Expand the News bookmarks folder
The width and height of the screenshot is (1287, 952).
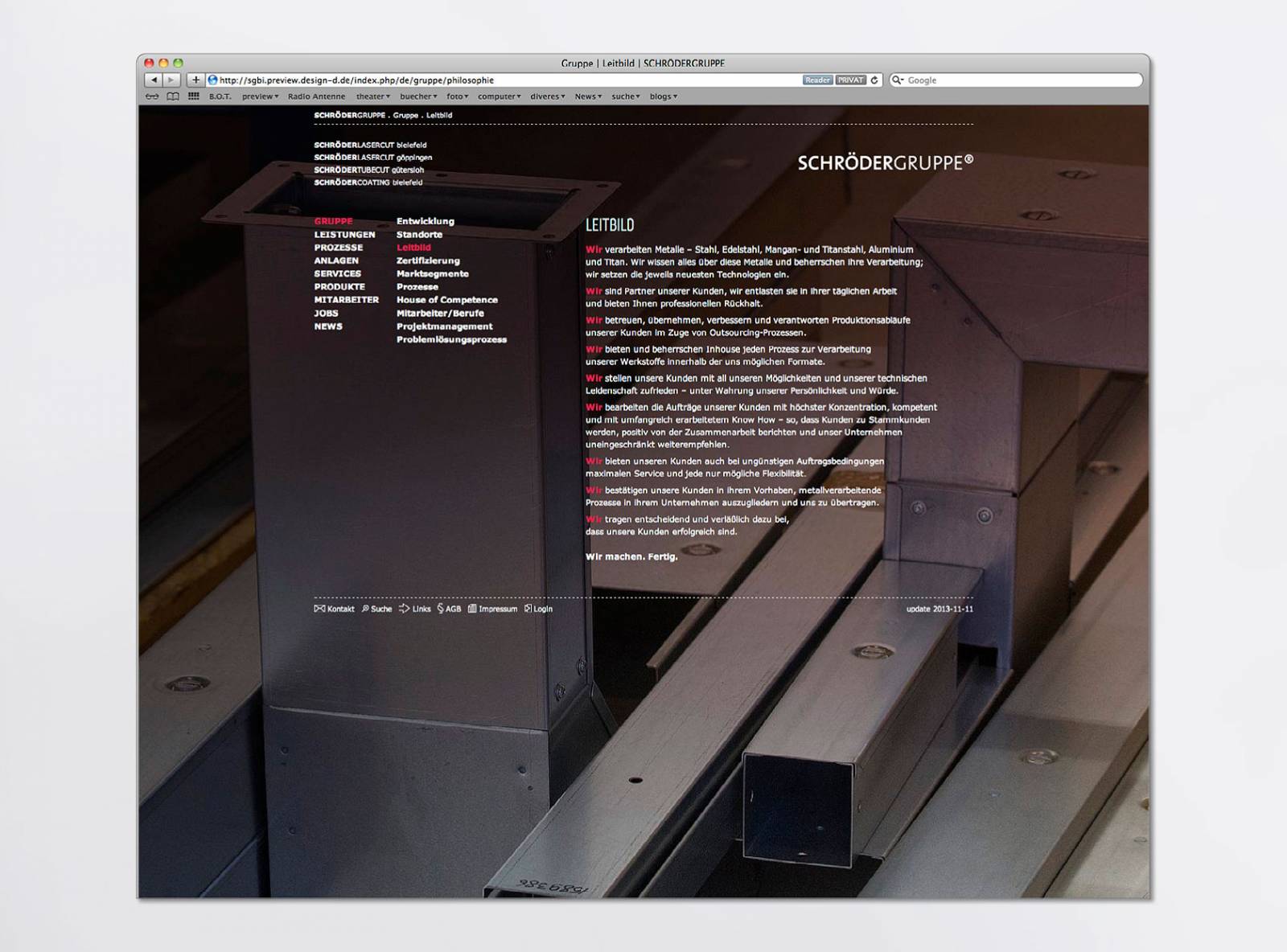[x=589, y=96]
